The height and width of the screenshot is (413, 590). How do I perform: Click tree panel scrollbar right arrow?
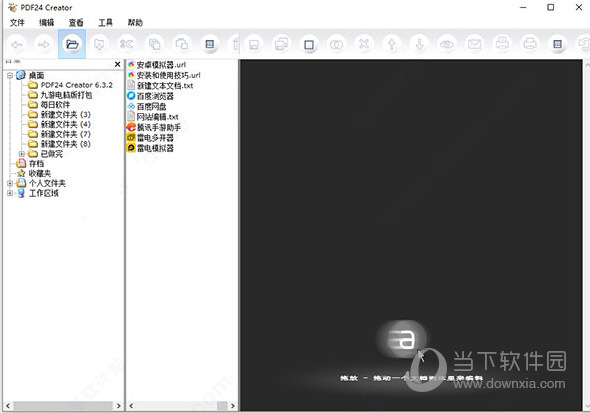[x=119, y=406]
